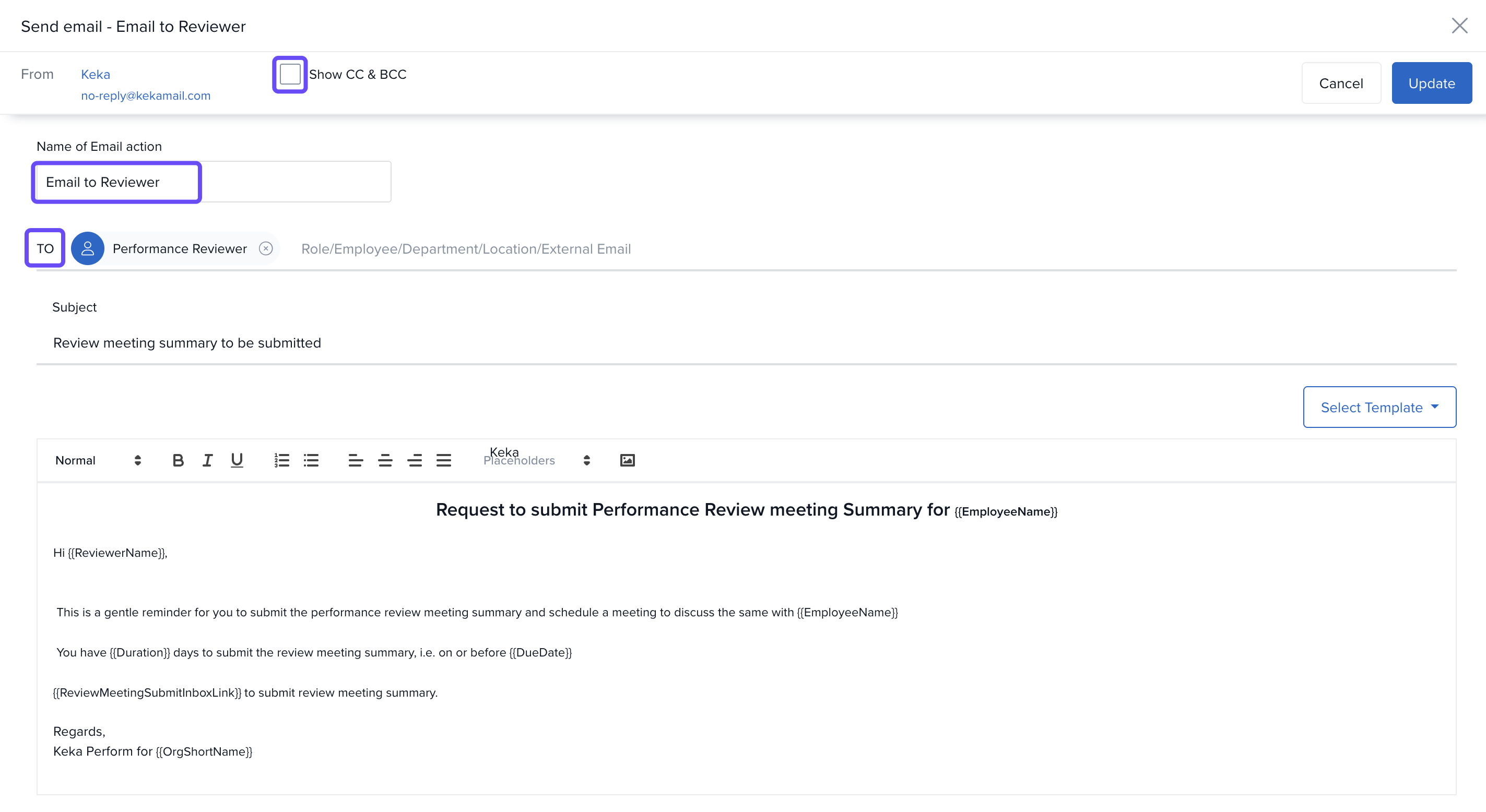Image resolution: width=1486 pixels, height=812 pixels.
Task: Underline the selected text
Action: [237, 460]
